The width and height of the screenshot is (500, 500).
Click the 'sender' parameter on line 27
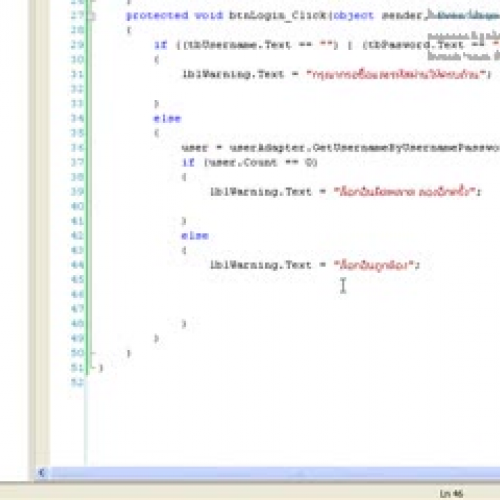(402, 15)
